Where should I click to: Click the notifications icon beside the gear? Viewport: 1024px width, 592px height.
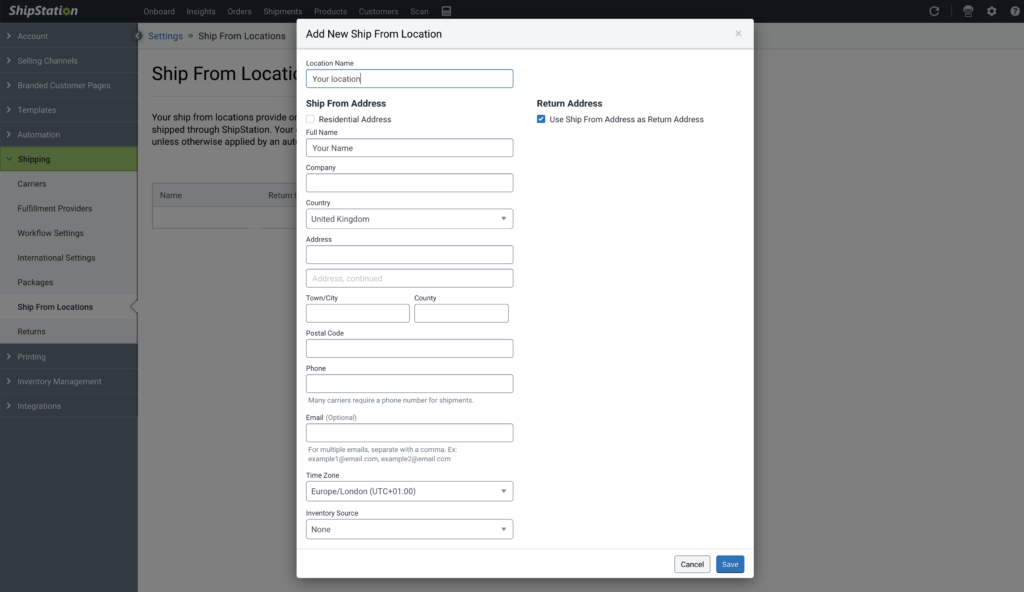(x=968, y=11)
